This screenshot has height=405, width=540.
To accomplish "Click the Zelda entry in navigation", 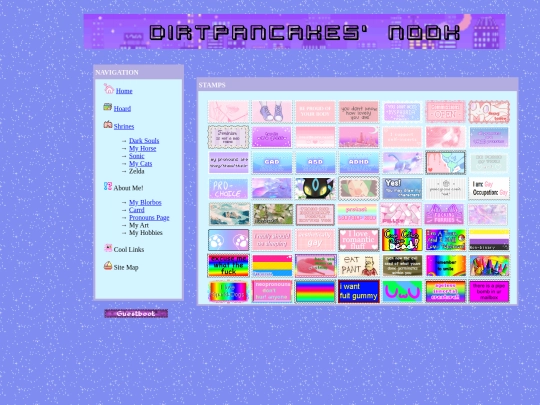I will point(136,171).
